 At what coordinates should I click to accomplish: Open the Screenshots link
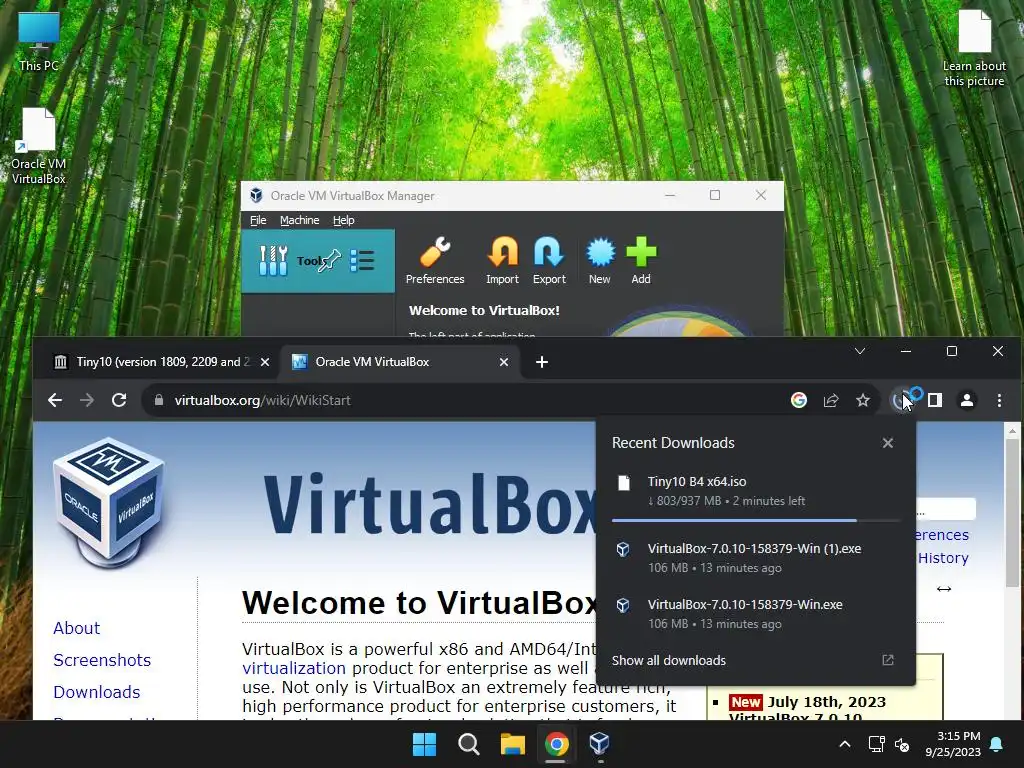pyautogui.click(x=102, y=660)
